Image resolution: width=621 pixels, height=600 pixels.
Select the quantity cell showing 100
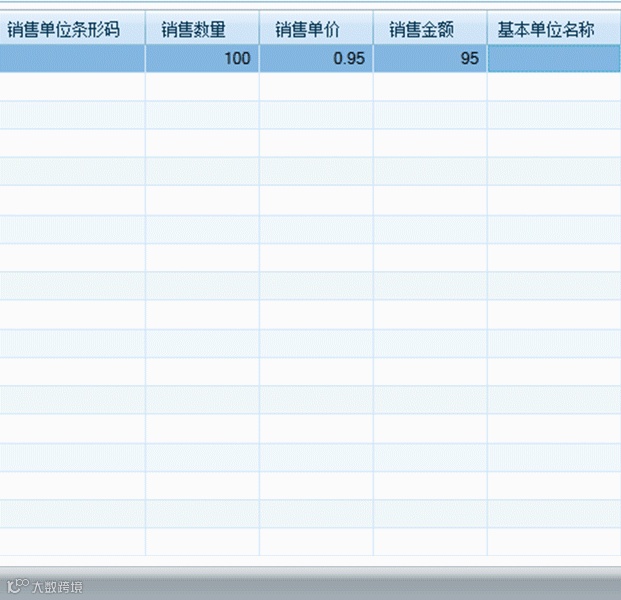pos(202,58)
